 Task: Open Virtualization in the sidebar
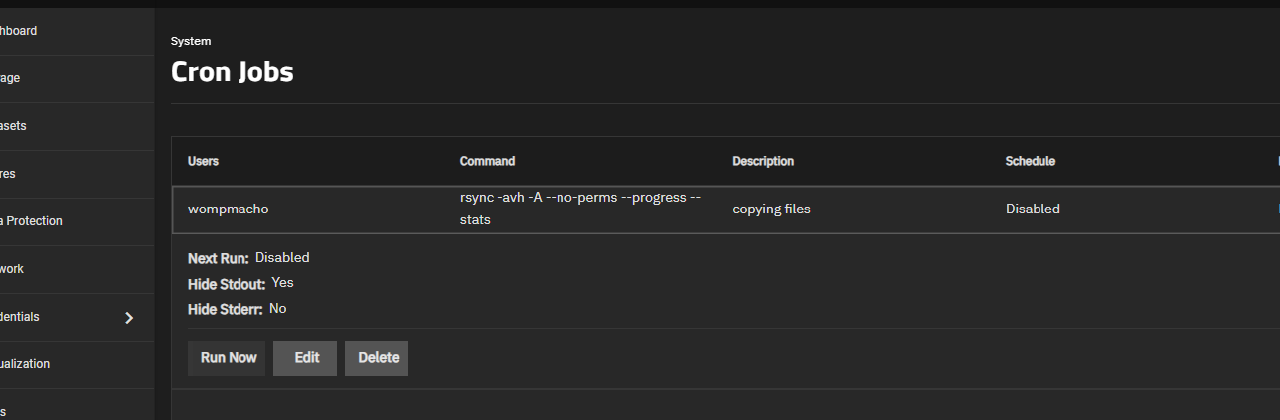tap(25, 364)
